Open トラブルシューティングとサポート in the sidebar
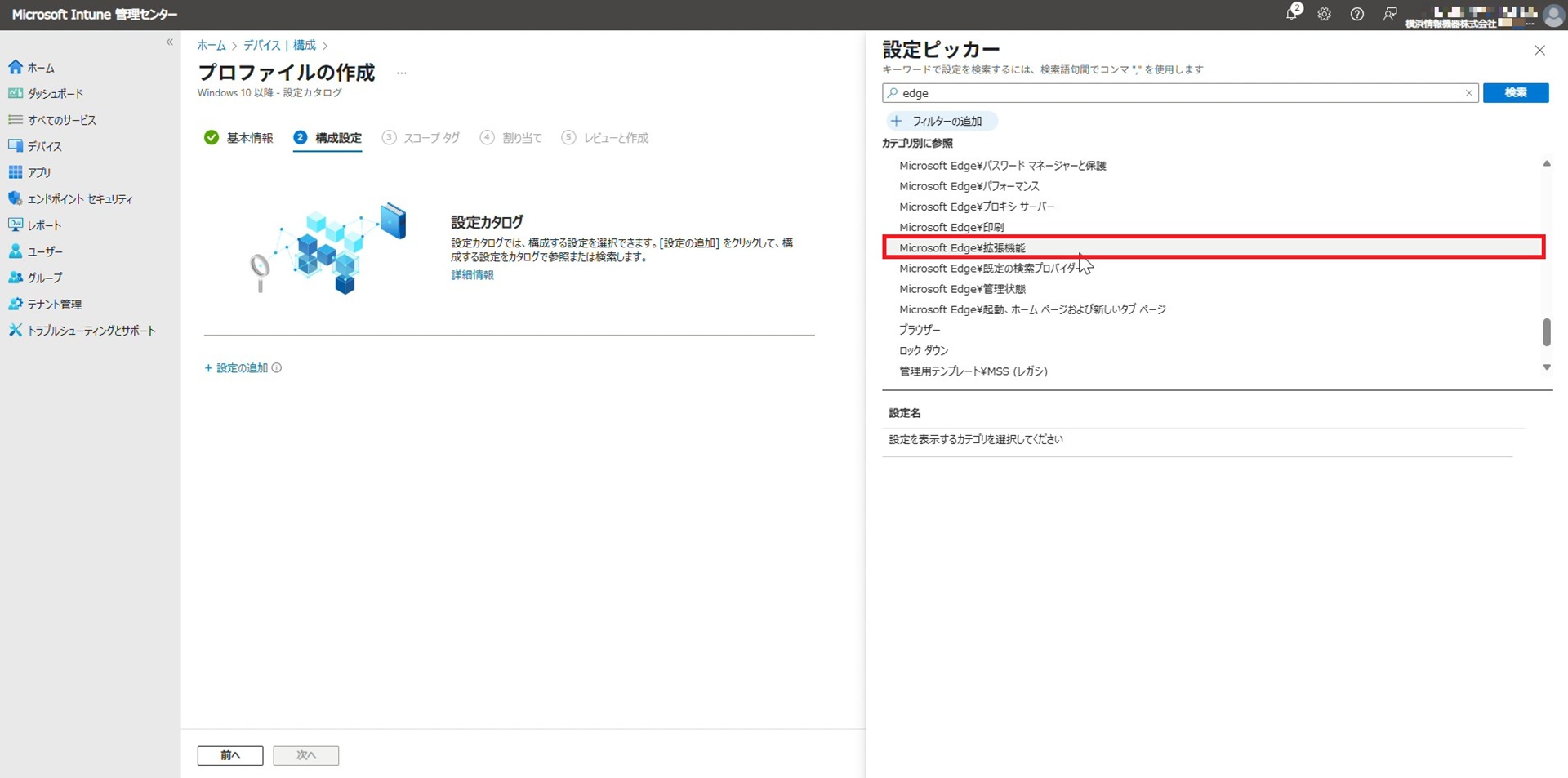Screen dimensions: 1568x778 tap(91, 331)
